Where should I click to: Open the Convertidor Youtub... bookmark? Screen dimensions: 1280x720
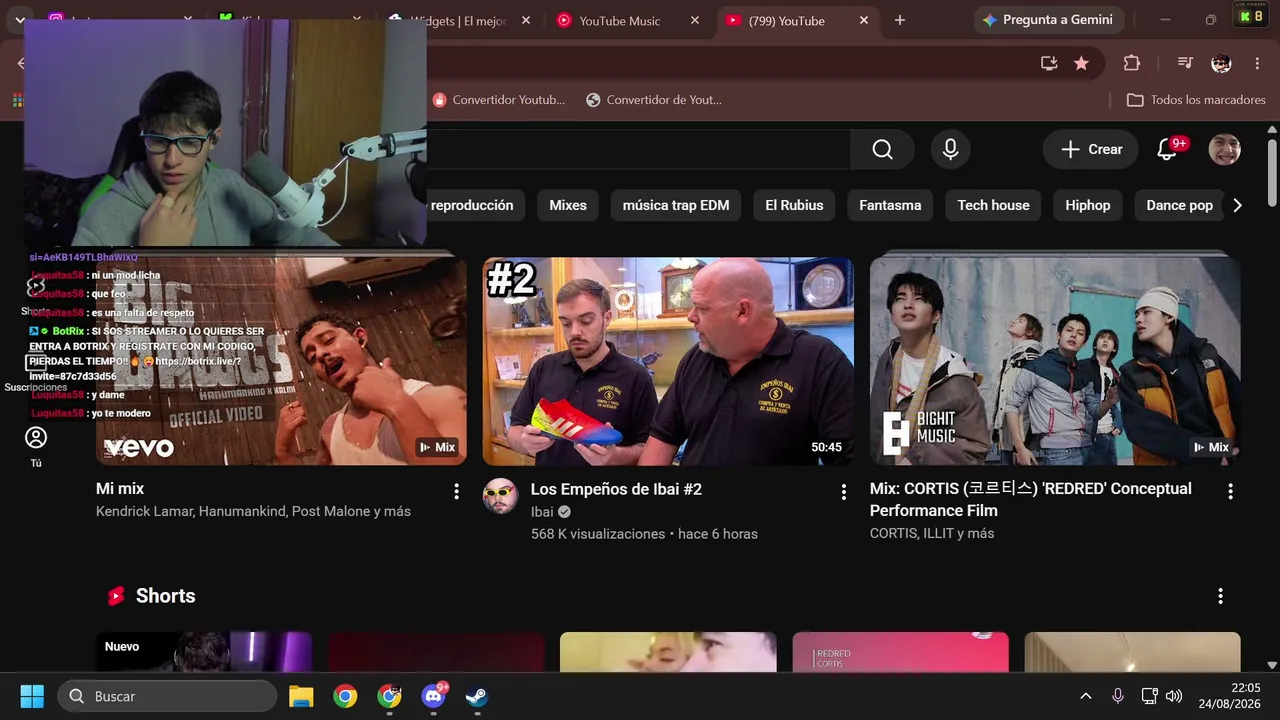[499, 100]
